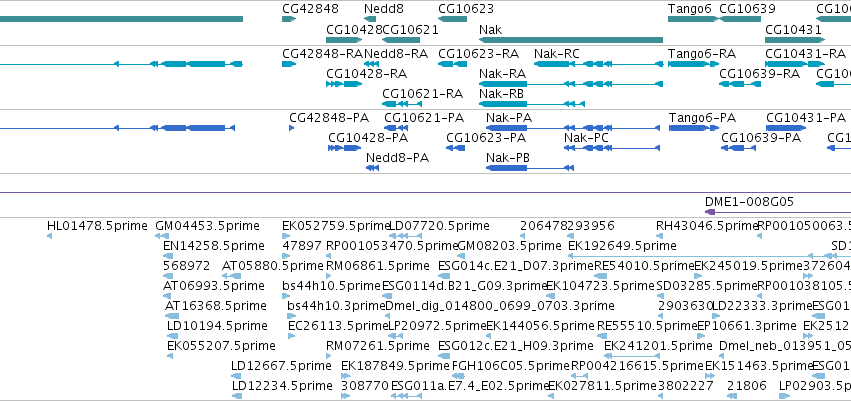The width and height of the screenshot is (851, 401).
Task: Click the GM08203.5prime EST
Action: (x=461, y=256)
